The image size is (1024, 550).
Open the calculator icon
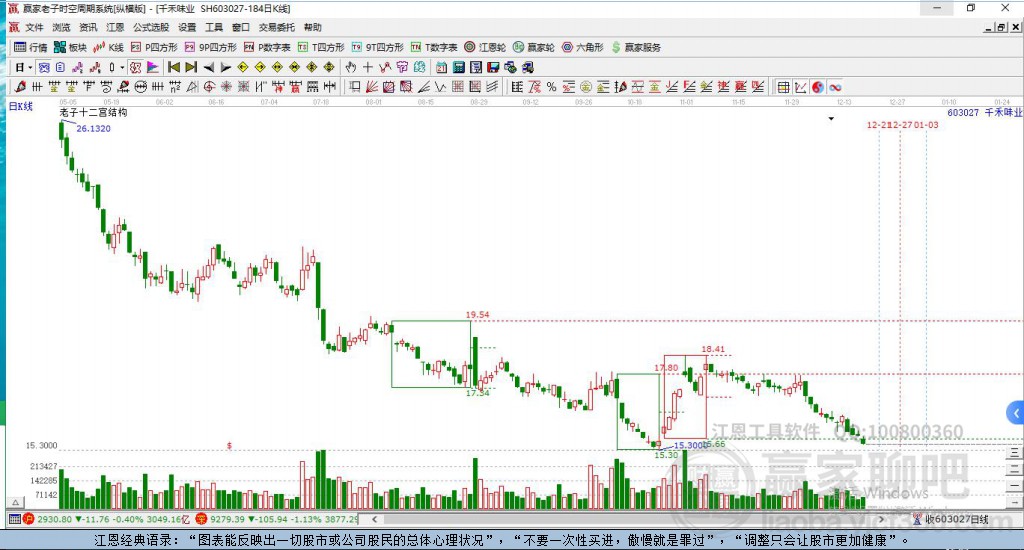click(458, 67)
